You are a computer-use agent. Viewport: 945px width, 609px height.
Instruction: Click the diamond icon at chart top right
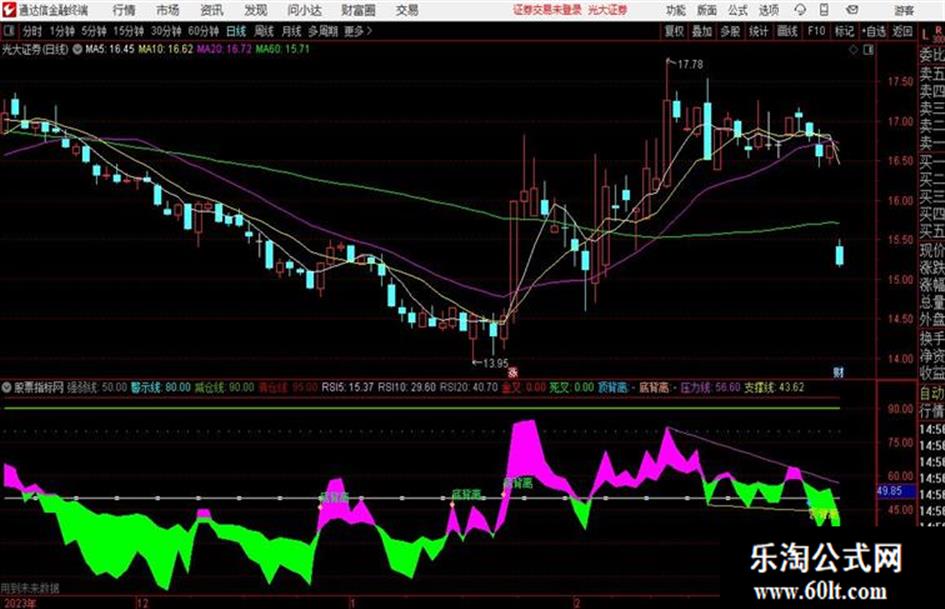click(x=853, y=50)
